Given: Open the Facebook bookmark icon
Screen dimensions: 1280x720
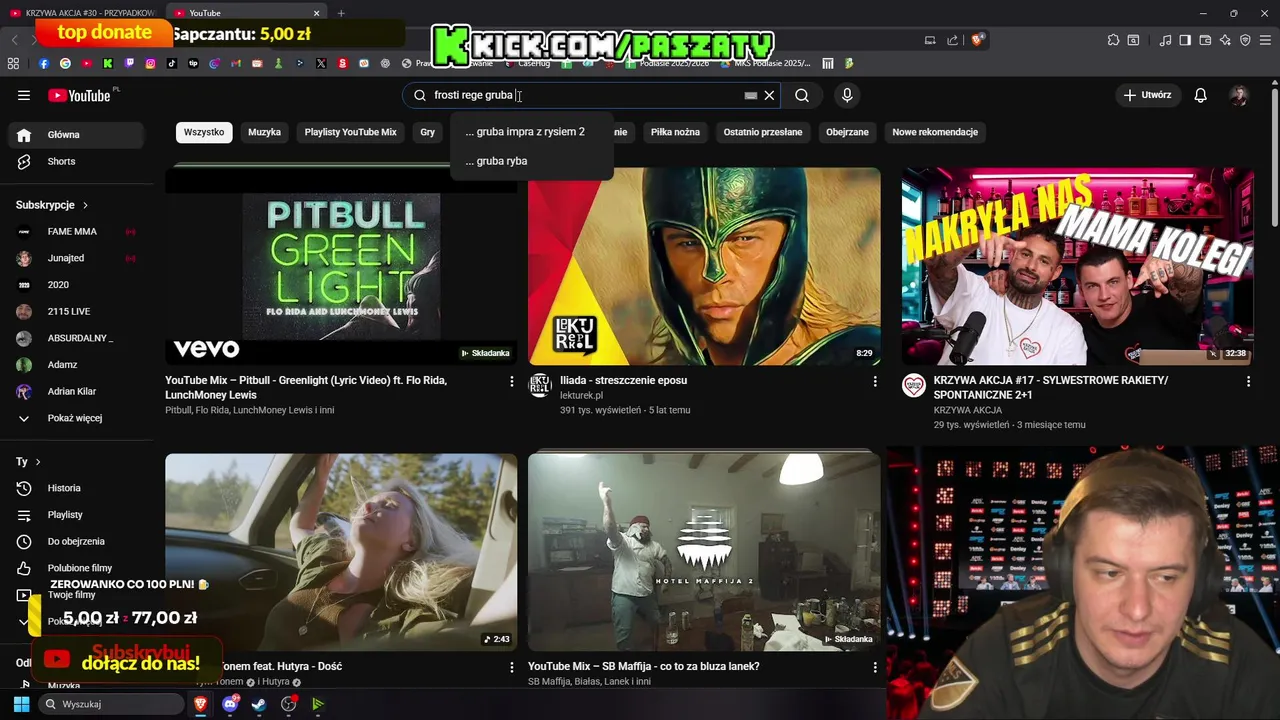Looking at the screenshot, I should click(x=44, y=63).
